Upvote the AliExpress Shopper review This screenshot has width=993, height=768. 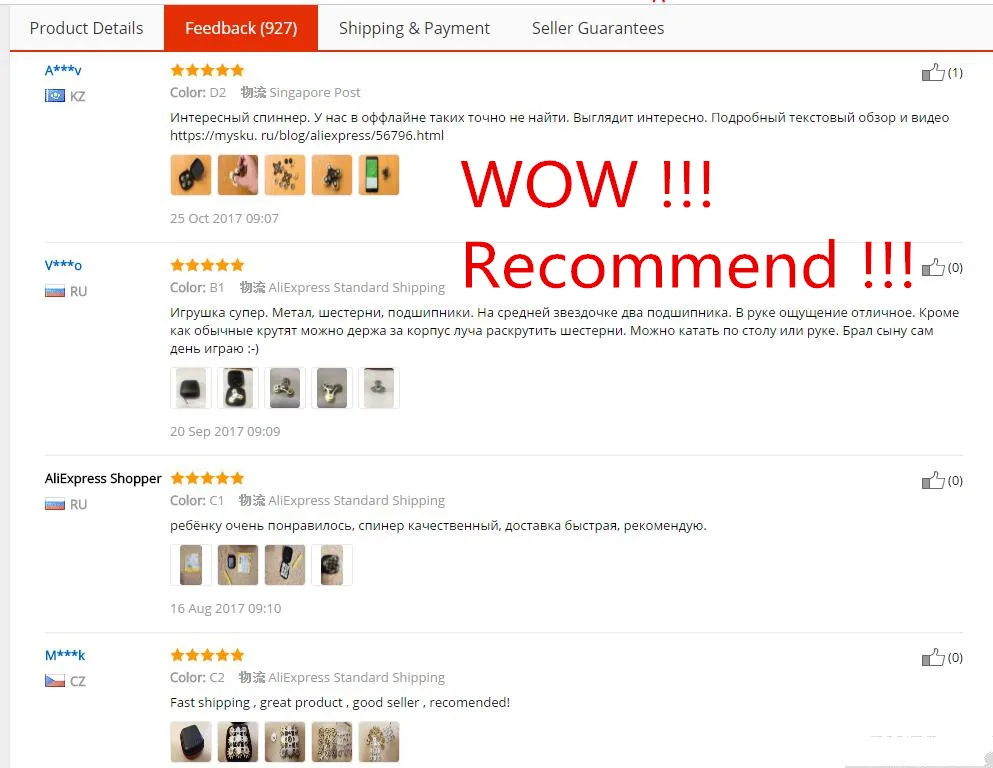(933, 481)
